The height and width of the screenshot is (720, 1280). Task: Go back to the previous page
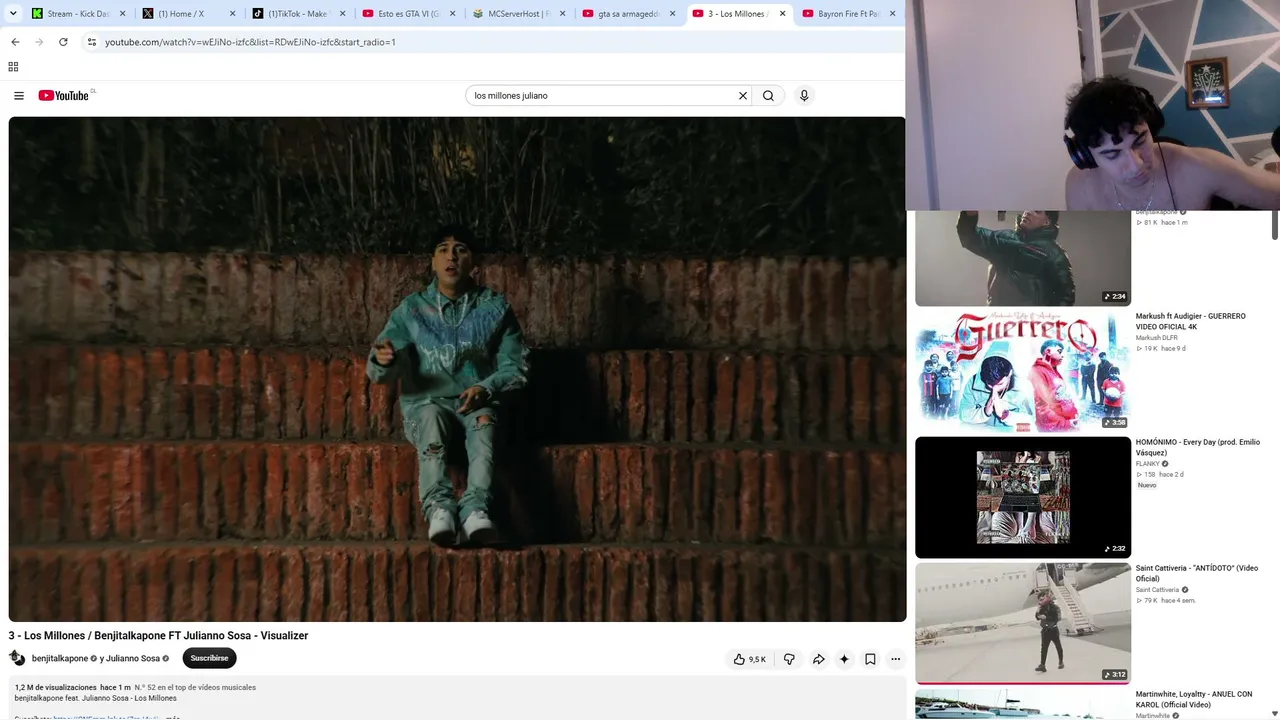15,42
